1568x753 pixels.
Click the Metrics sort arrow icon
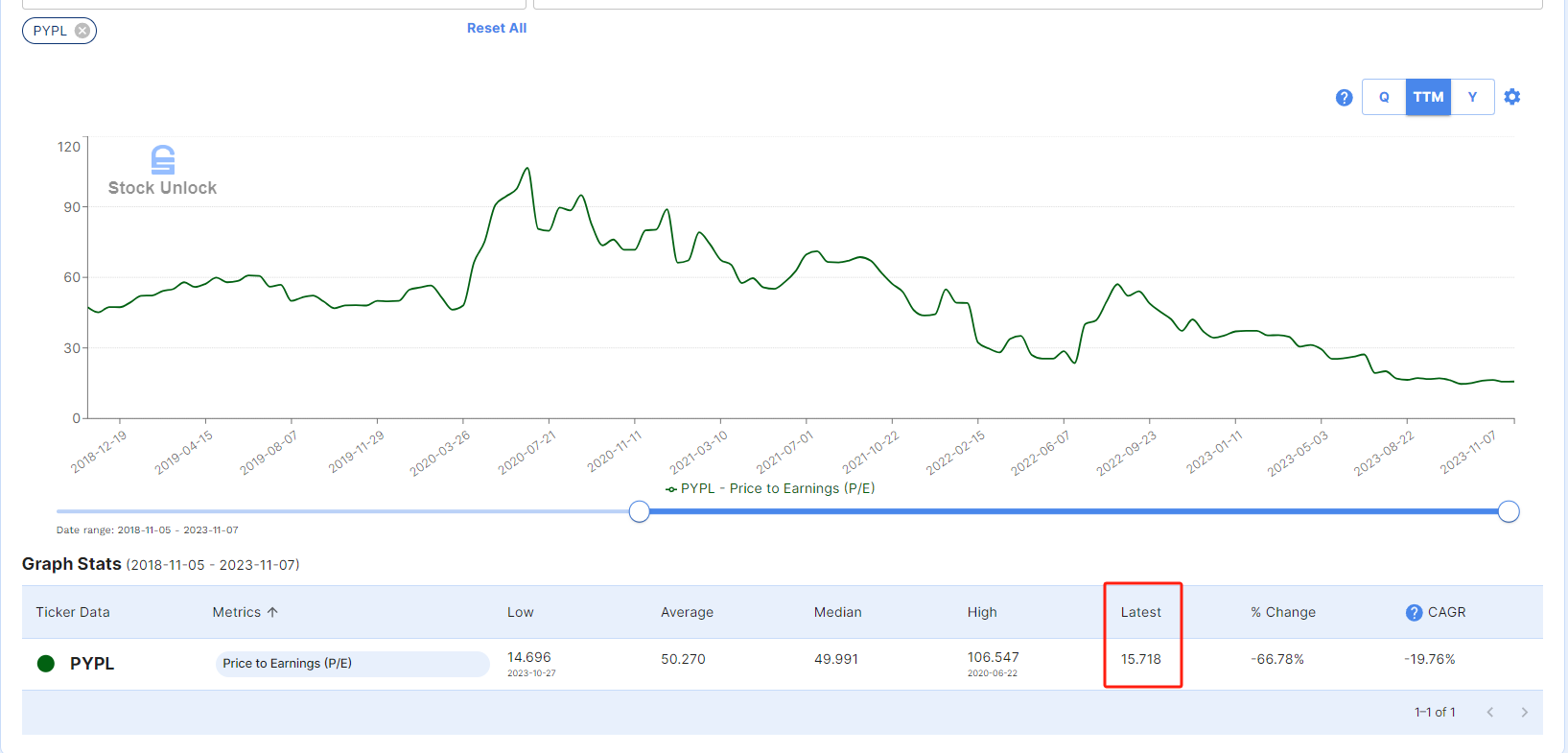pyautogui.click(x=272, y=612)
